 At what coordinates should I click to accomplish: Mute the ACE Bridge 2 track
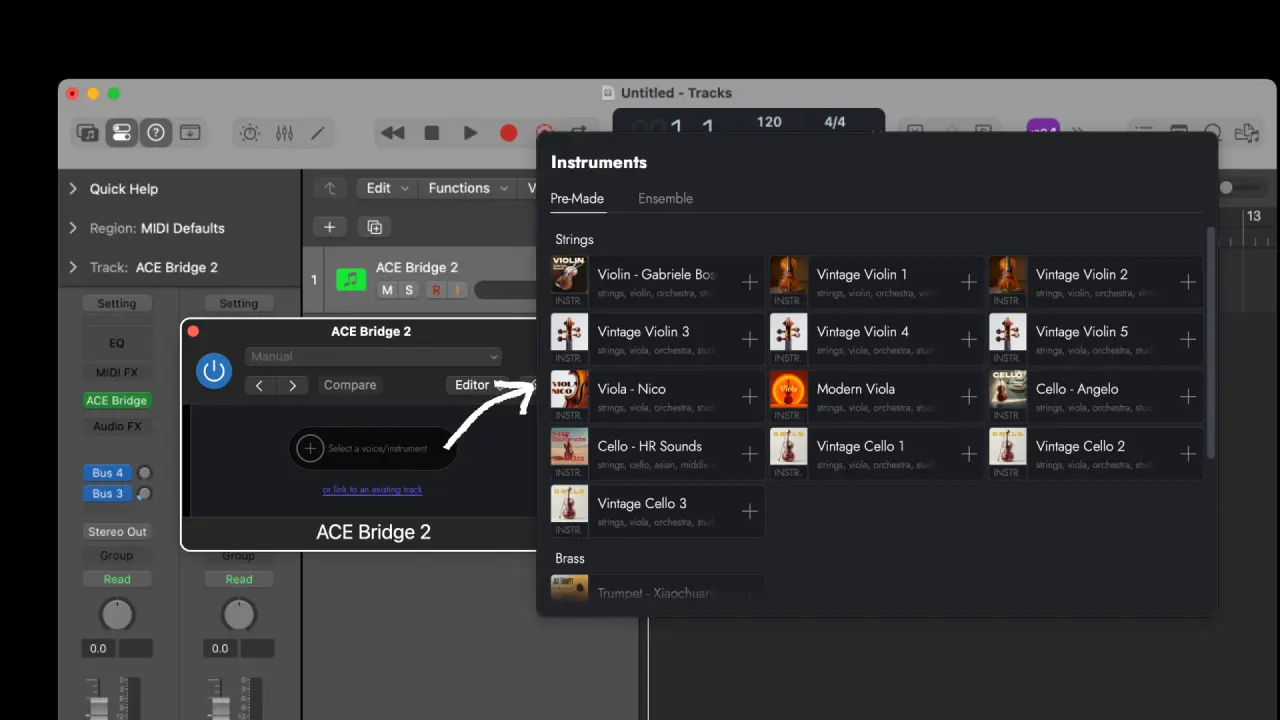[387, 290]
